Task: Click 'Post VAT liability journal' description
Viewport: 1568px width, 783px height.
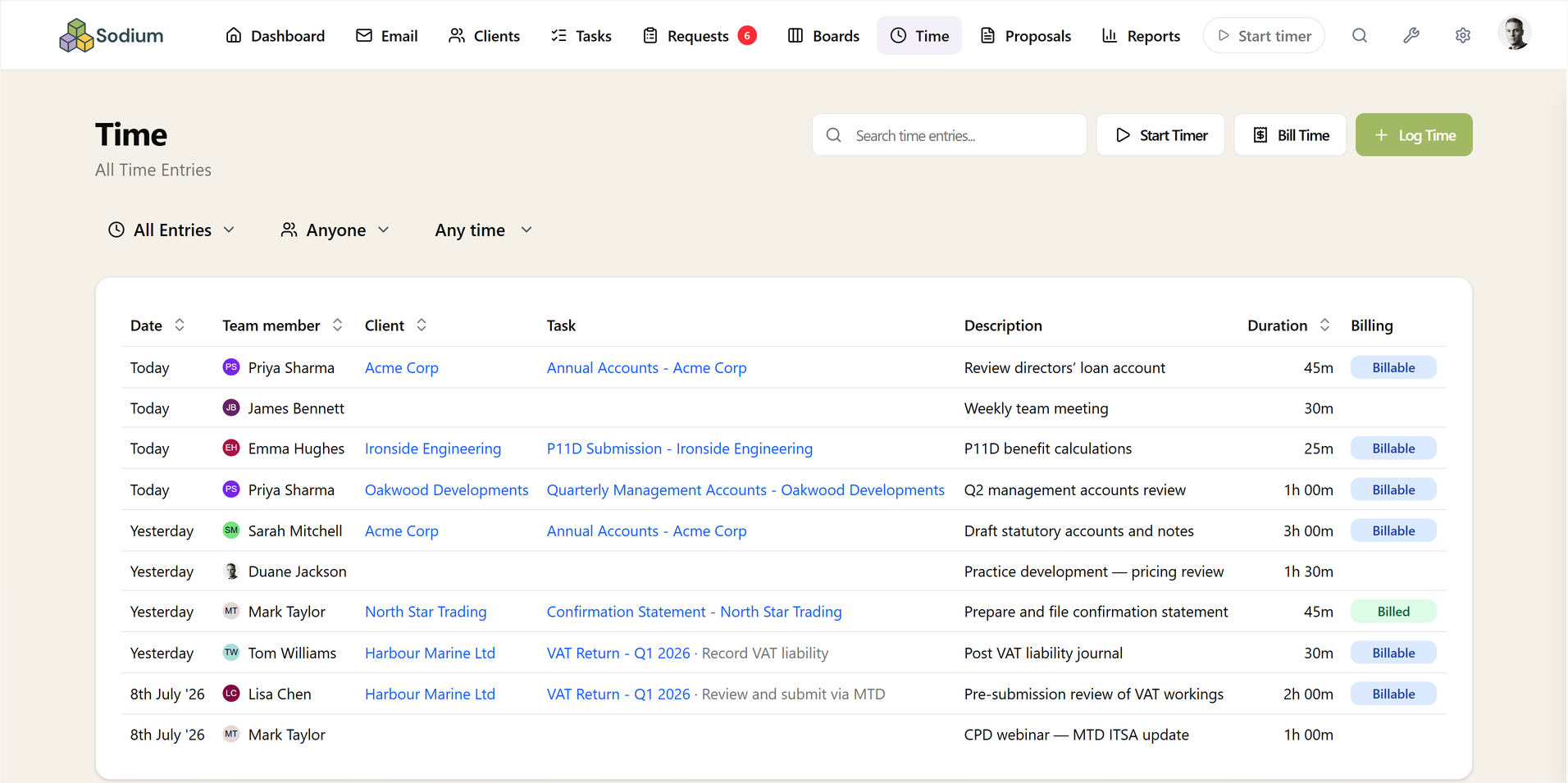Action: click(x=1043, y=653)
